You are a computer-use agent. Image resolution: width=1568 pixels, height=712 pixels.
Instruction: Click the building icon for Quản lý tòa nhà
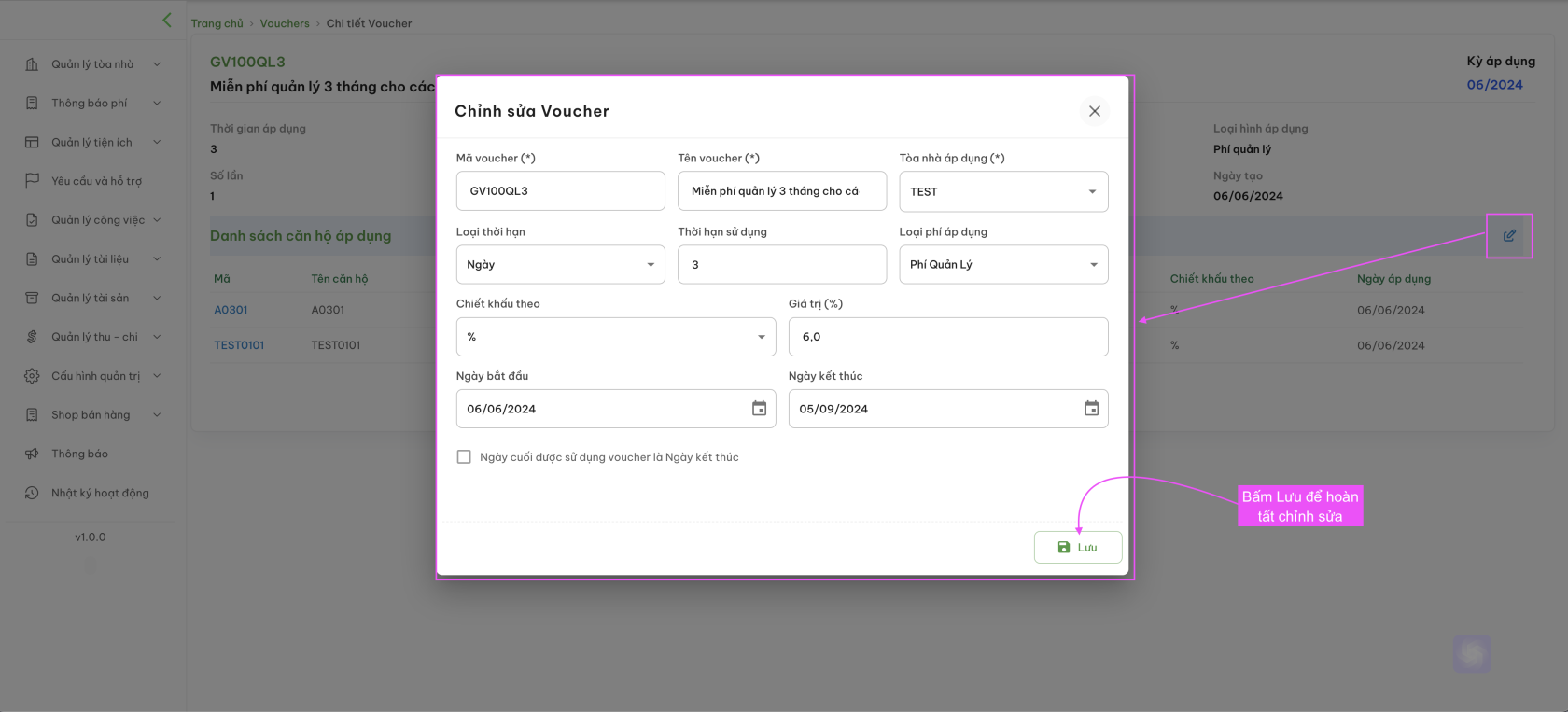click(x=32, y=64)
